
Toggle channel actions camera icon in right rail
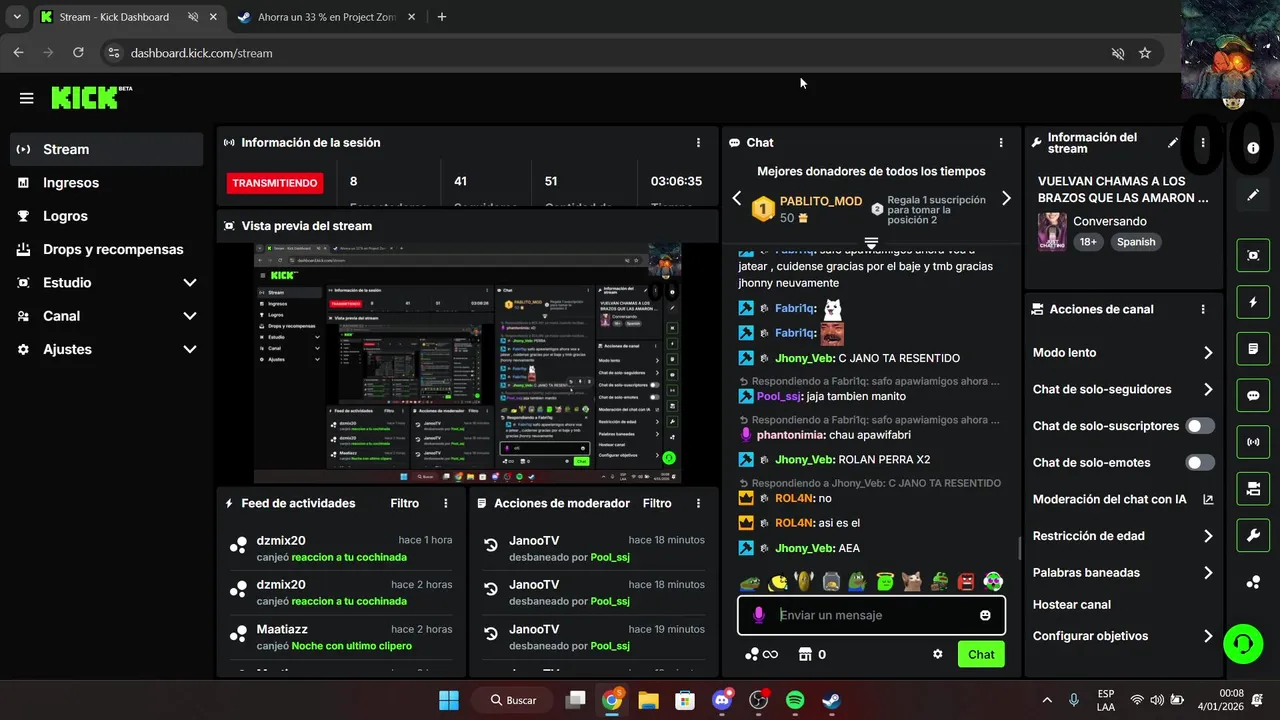1253,489
